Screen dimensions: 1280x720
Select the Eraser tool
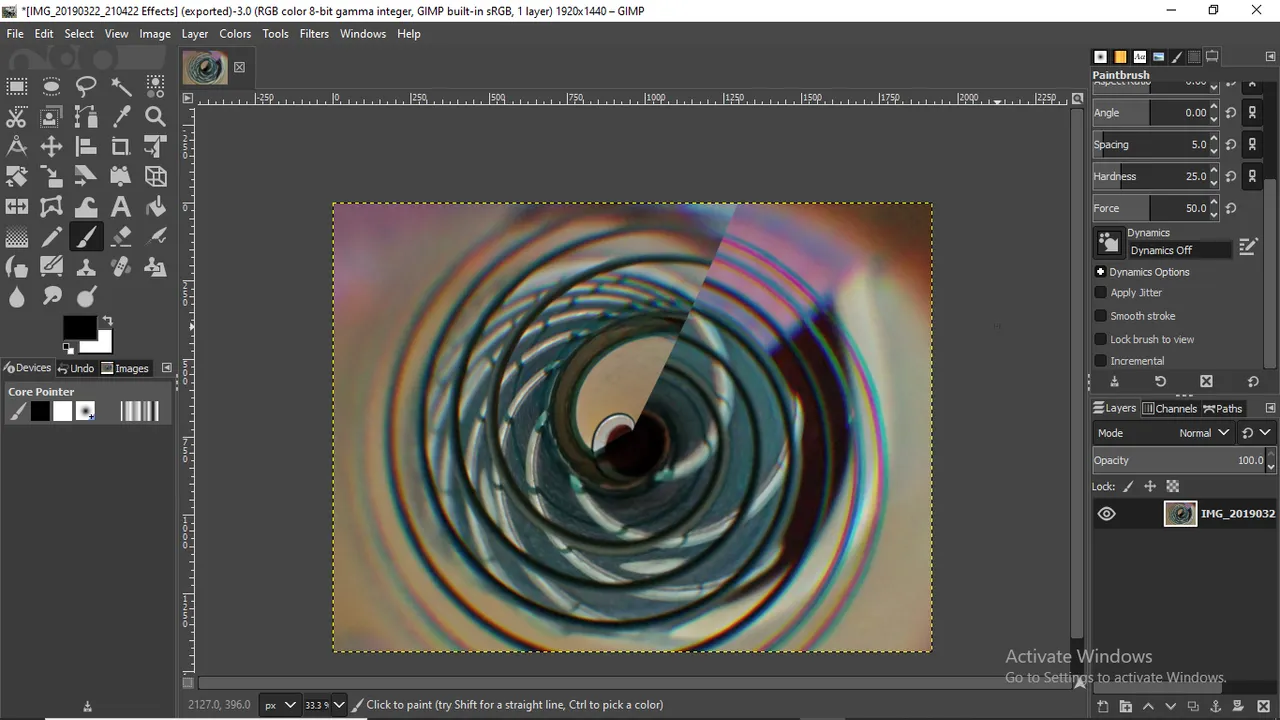pyautogui.click(x=121, y=238)
